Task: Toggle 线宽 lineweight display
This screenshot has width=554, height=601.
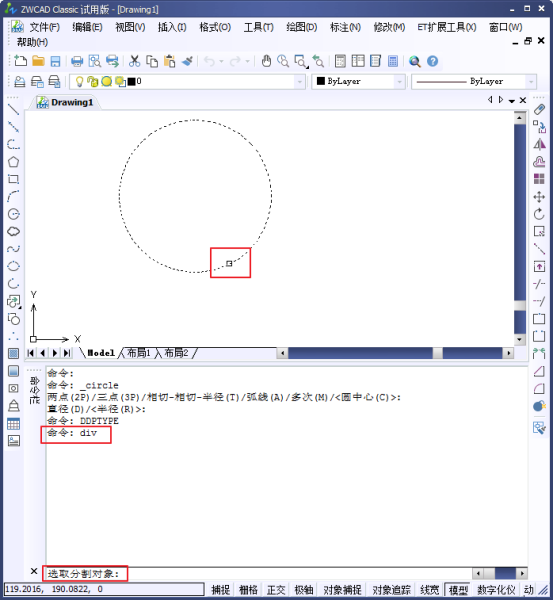Action: (429, 590)
